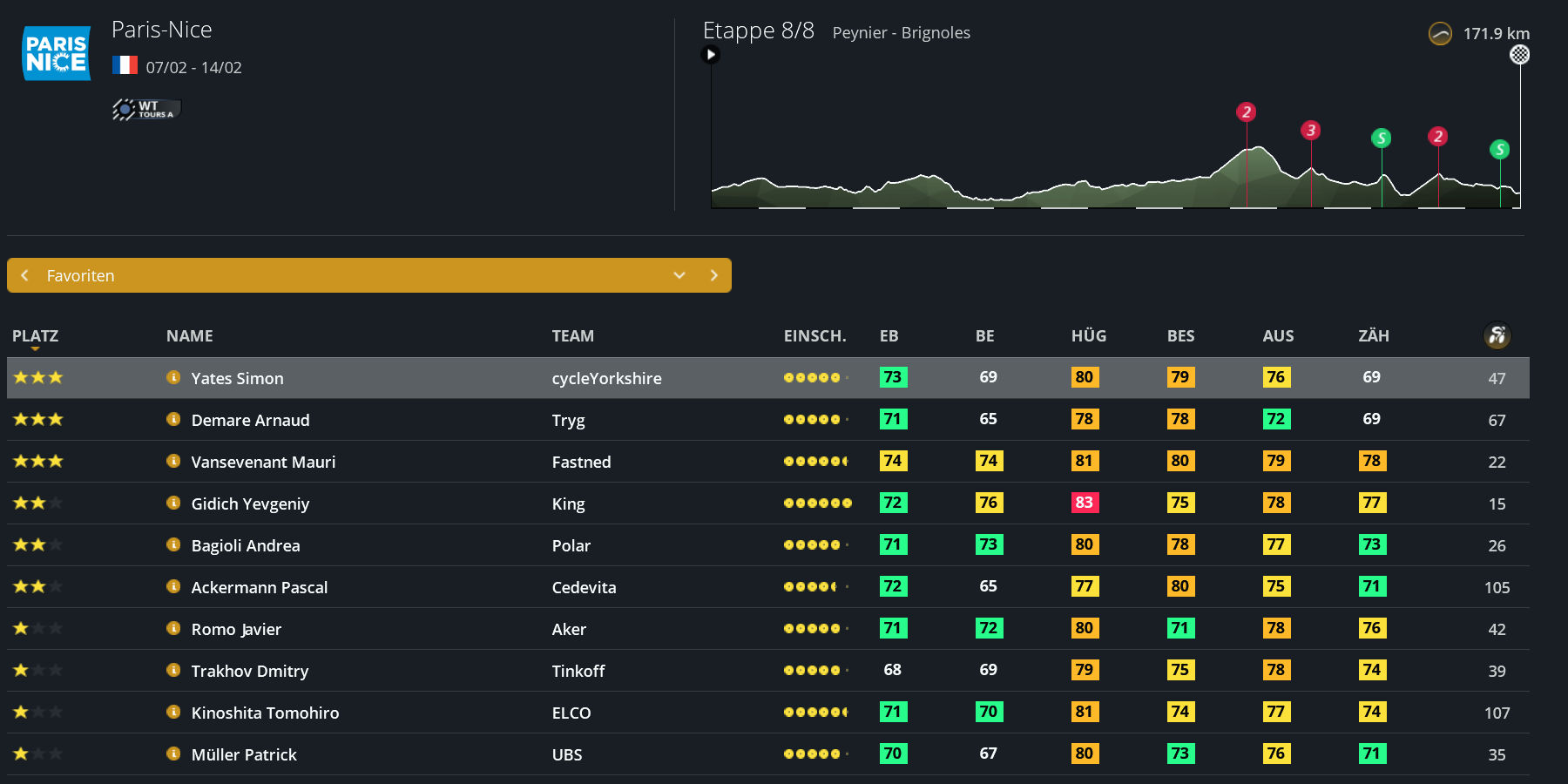1568x784 pixels.
Task: Go to previous view with left arrow
Action: click(x=25, y=275)
